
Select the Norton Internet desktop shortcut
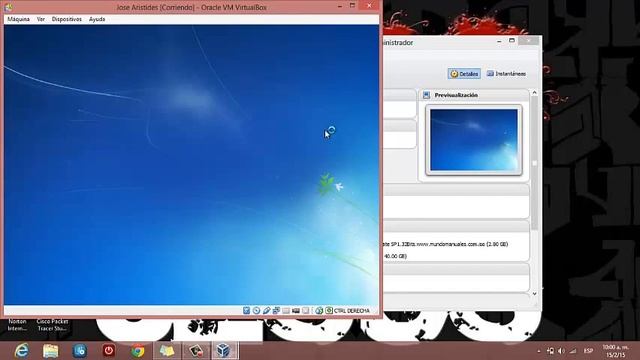click(17, 325)
